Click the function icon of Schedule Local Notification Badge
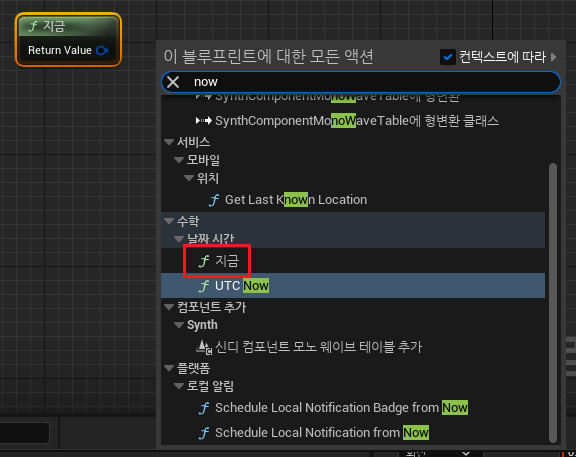 pos(204,408)
